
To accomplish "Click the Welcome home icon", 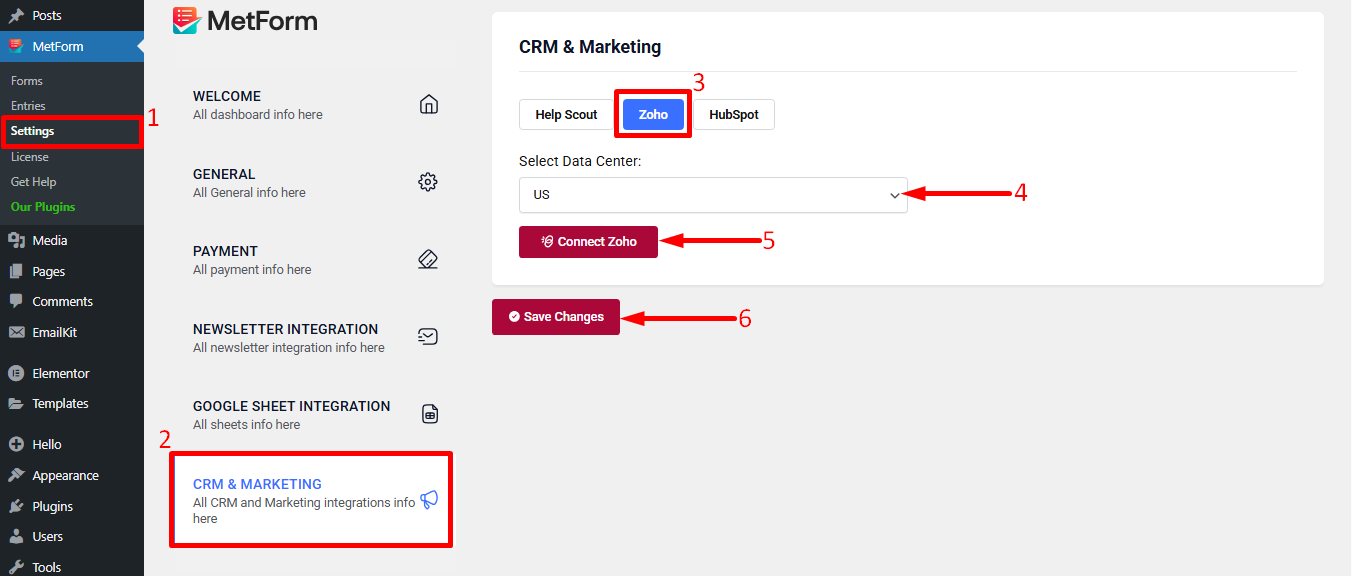I will pos(429,104).
